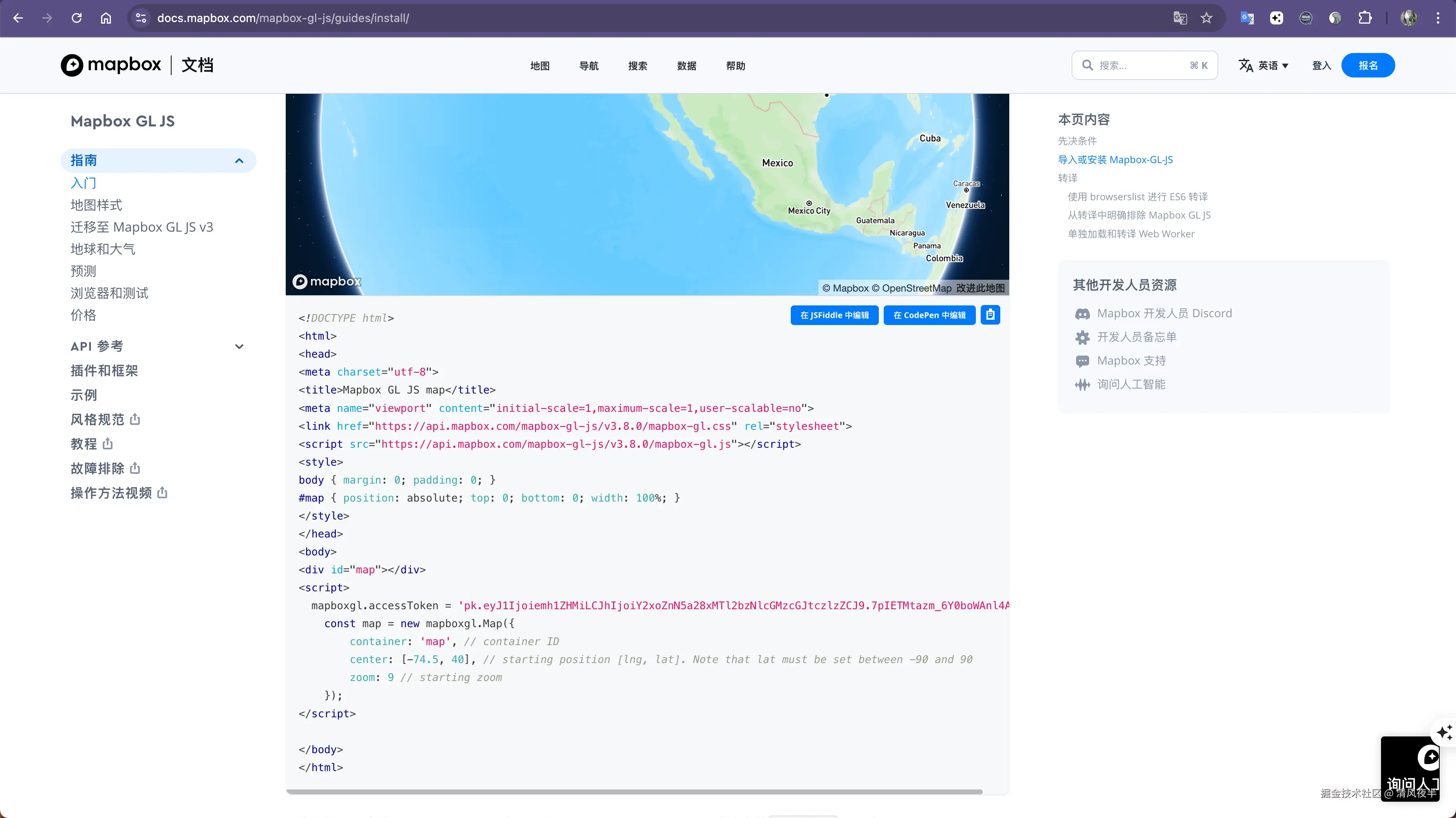Click the Google Translate icon in address bar
Viewport: 1456px width, 818px height.
(x=1180, y=18)
